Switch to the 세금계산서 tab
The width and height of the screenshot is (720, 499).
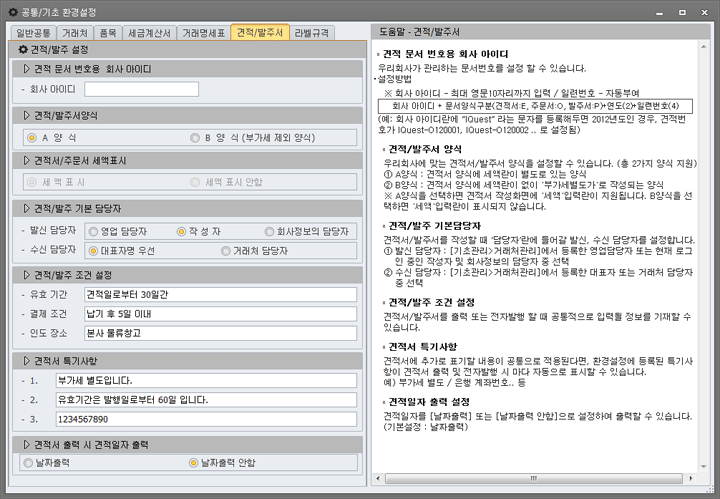[149, 33]
